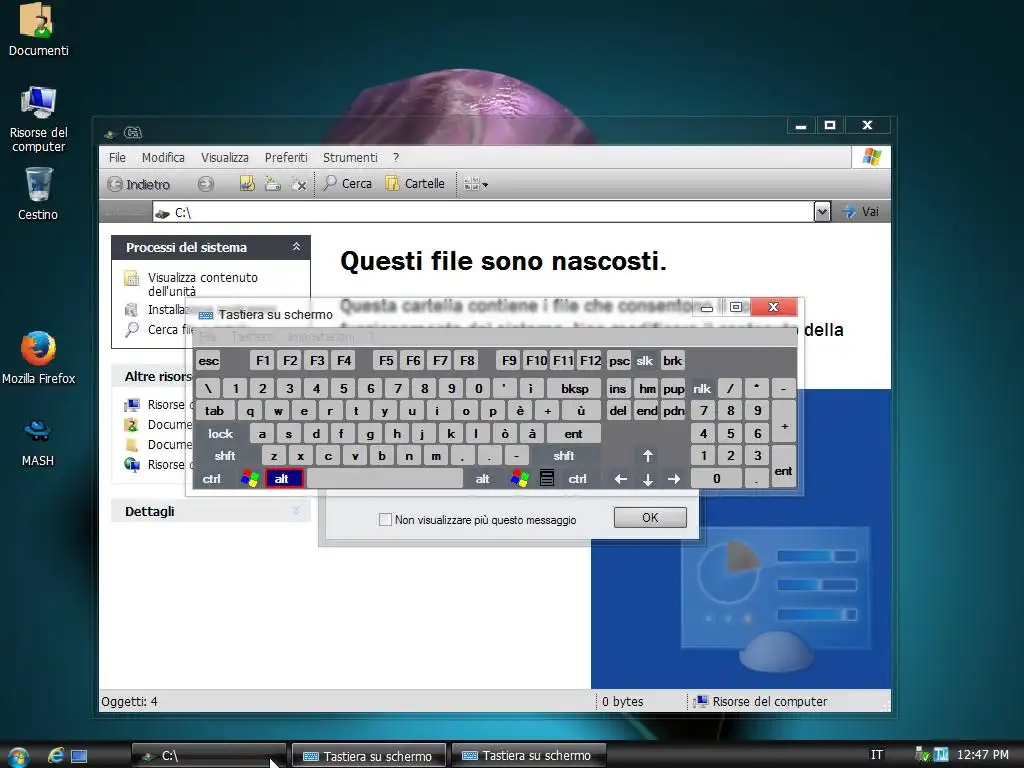Open the Visualizza menu
This screenshot has height=768, width=1024.
coord(225,157)
